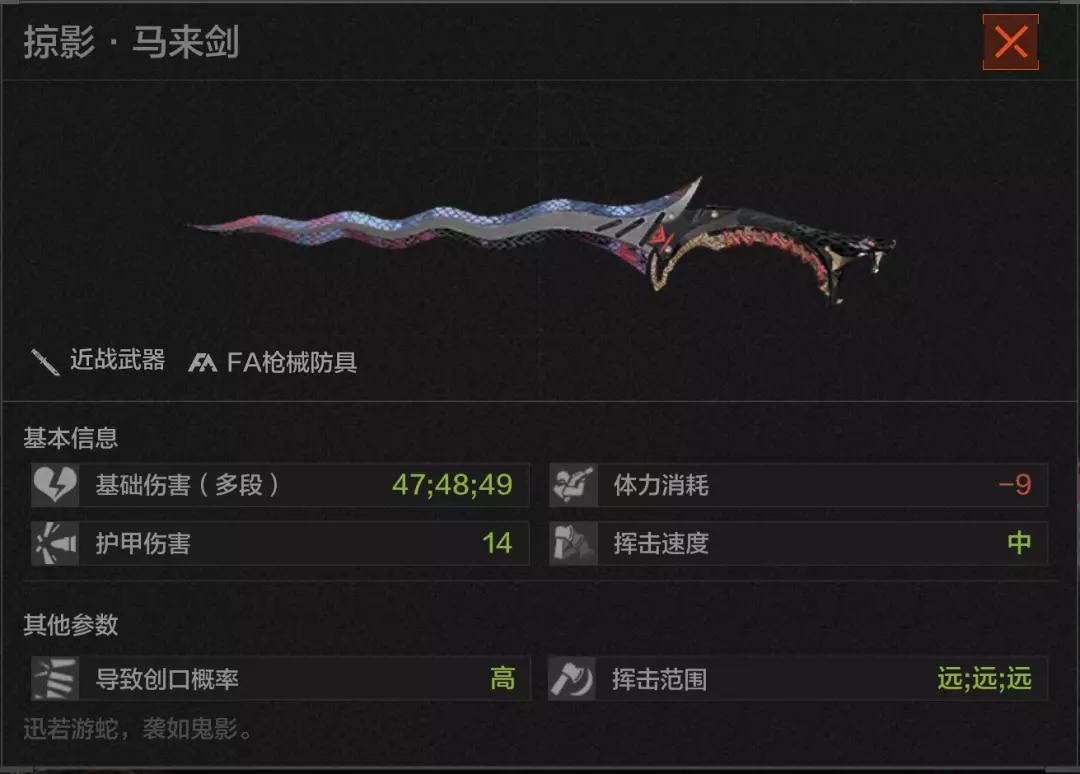
Task: Click the 掠影·马来剑 title text
Action: (132, 42)
